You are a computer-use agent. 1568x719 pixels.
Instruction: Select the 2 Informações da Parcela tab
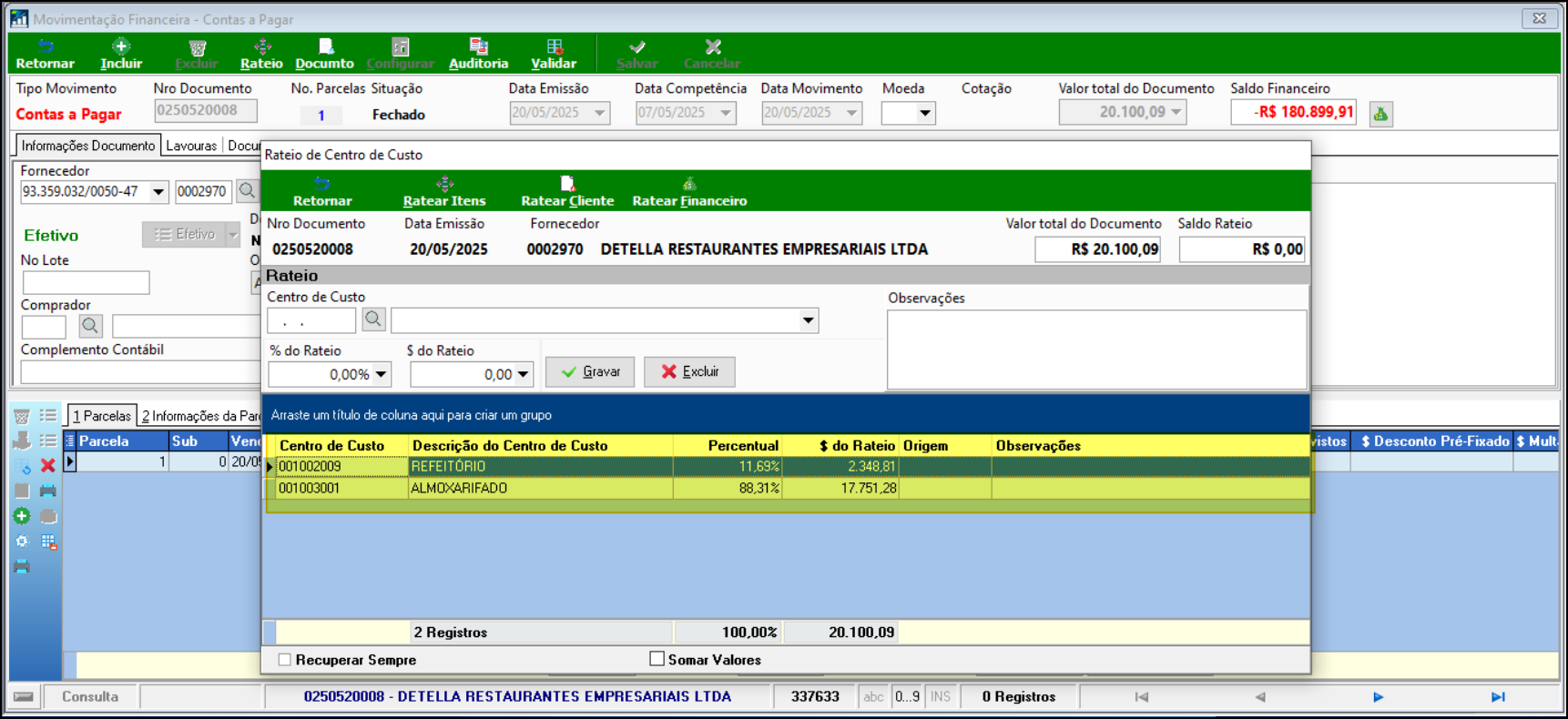click(200, 416)
